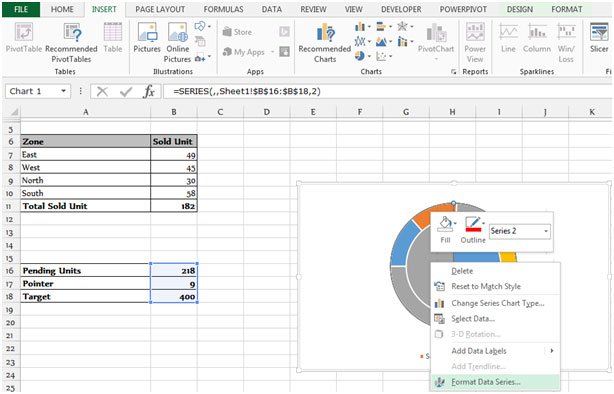Switch to the HOME tab
The width and height of the screenshot is (614, 394).
click(x=62, y=9)
